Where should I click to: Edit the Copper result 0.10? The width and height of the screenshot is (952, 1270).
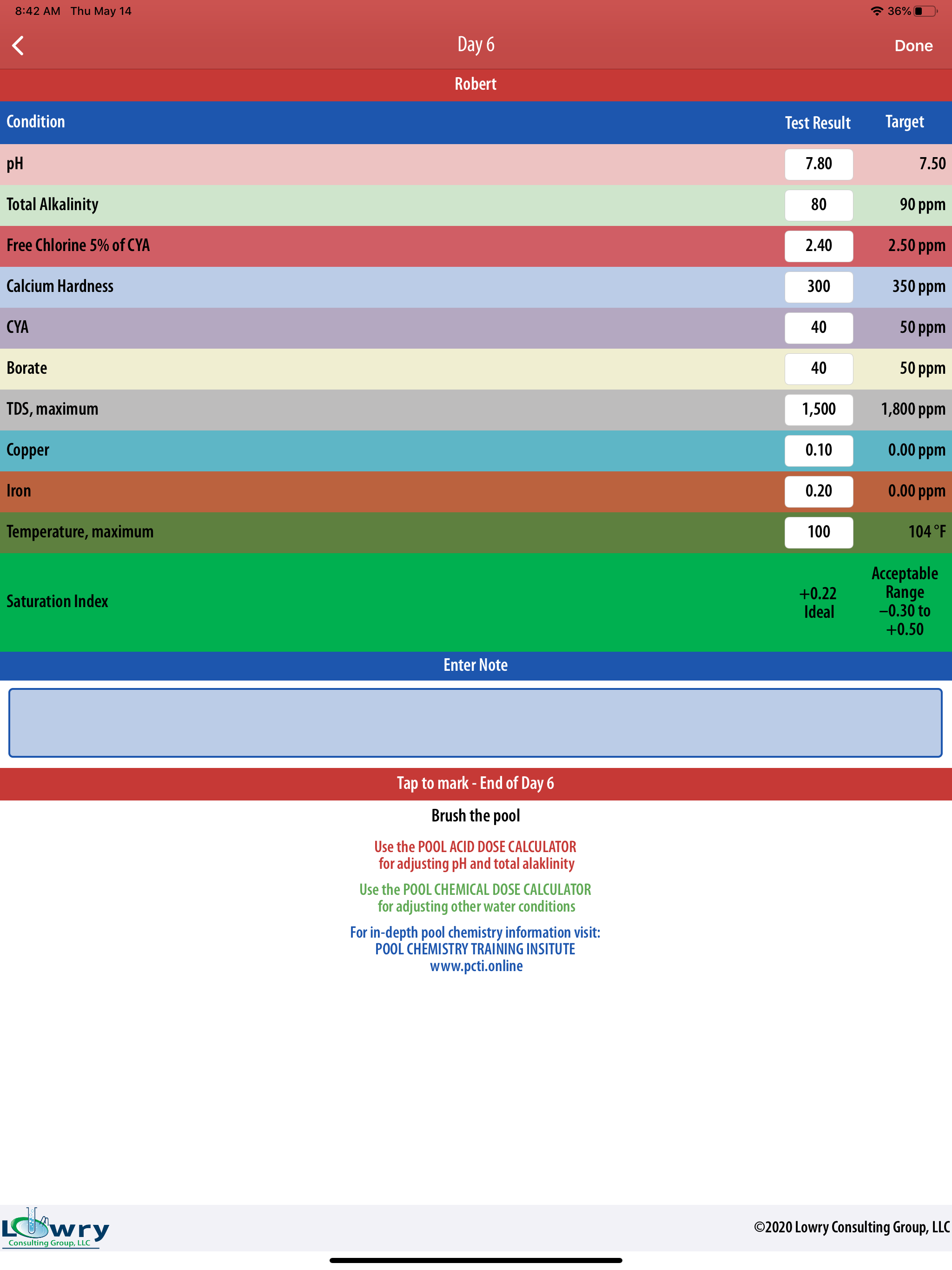819,450
